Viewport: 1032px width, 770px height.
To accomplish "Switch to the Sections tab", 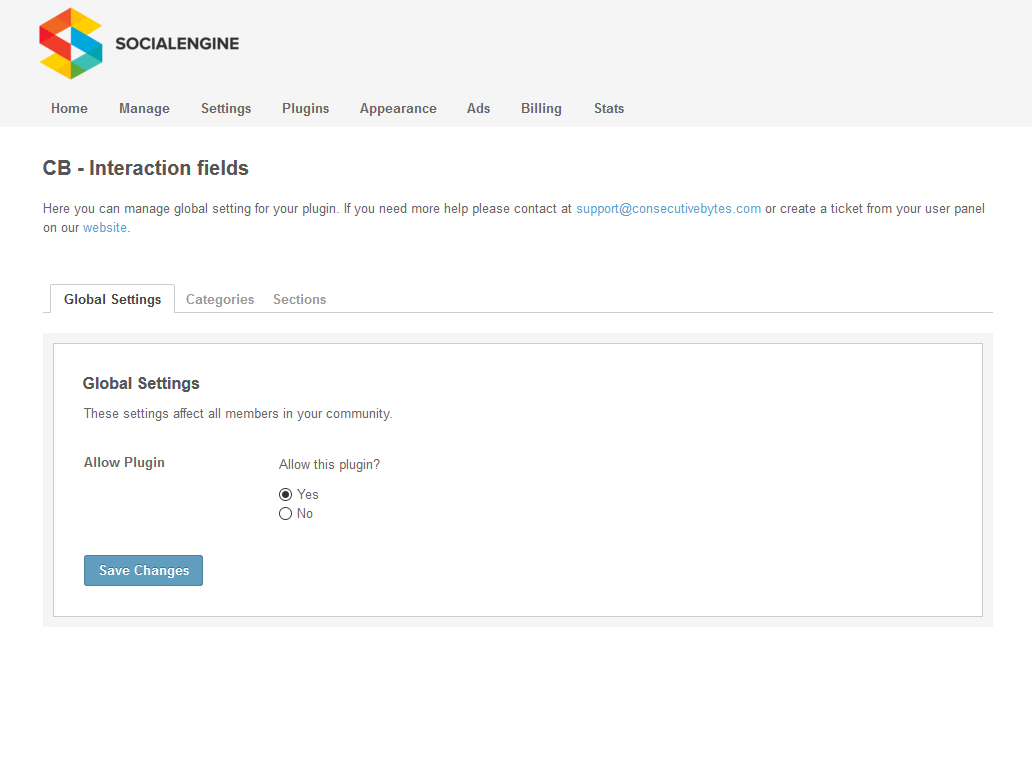I will point(299,299).
